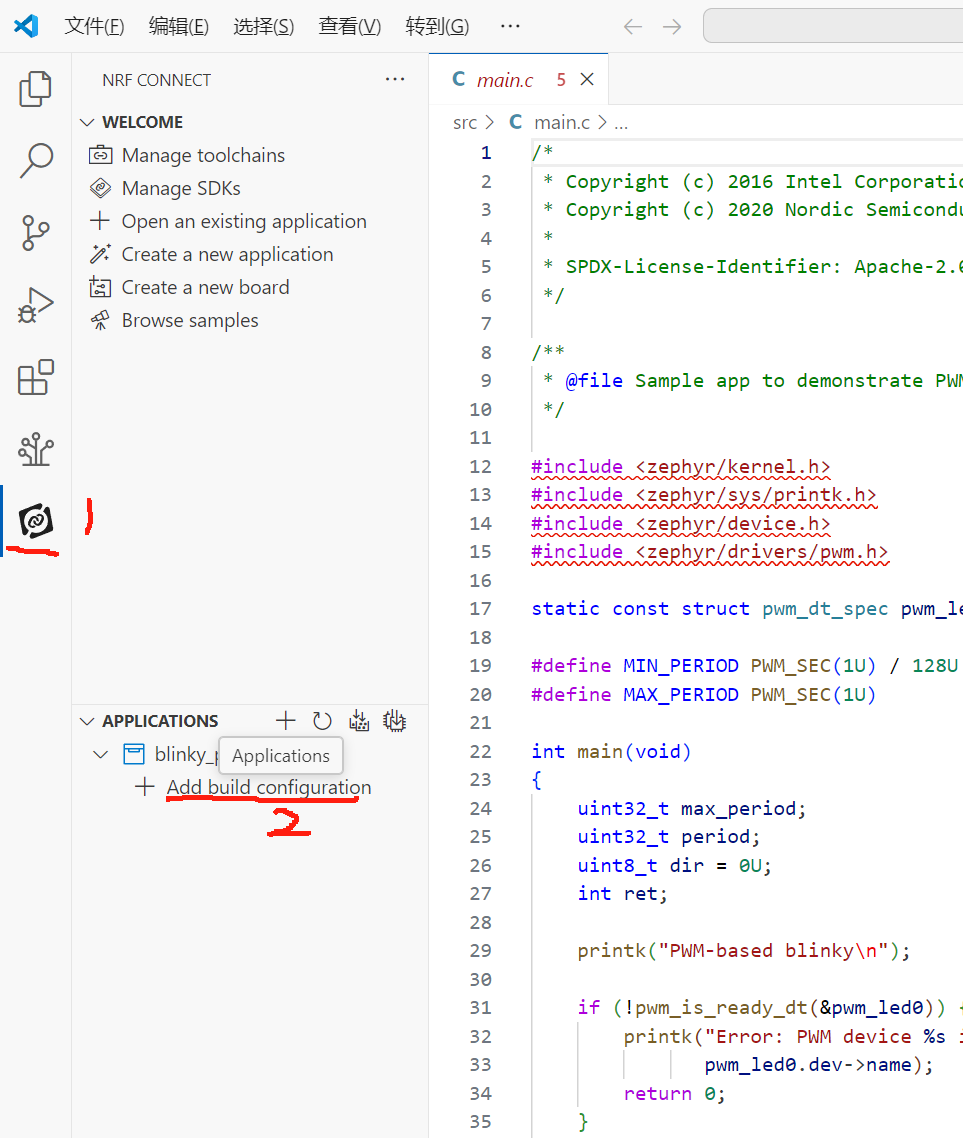Screen dimensions: 963x1138
Task: Open the Run and Debug icon
Action: pos(35,304)
